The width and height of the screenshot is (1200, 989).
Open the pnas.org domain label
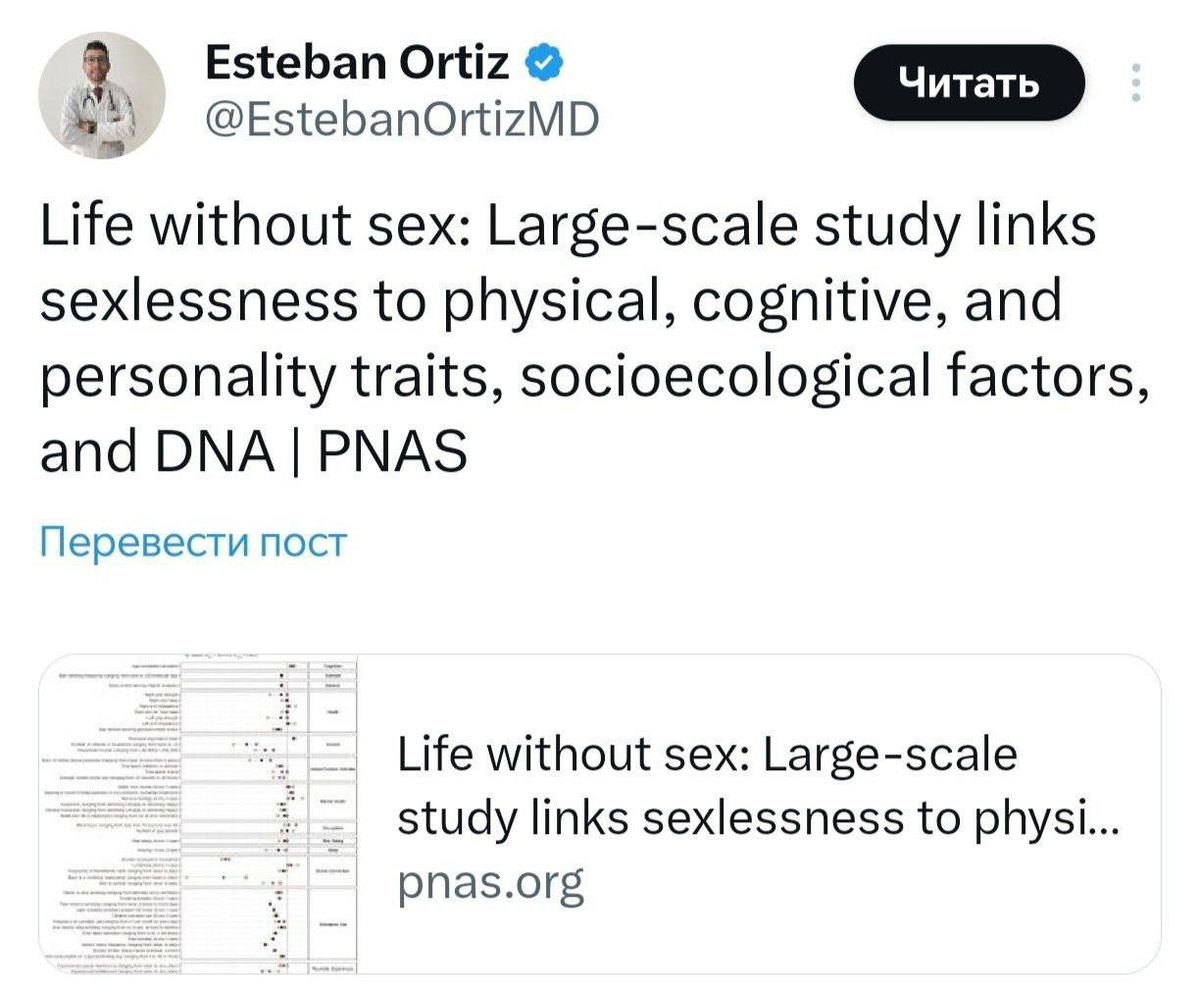pos(490,883)
